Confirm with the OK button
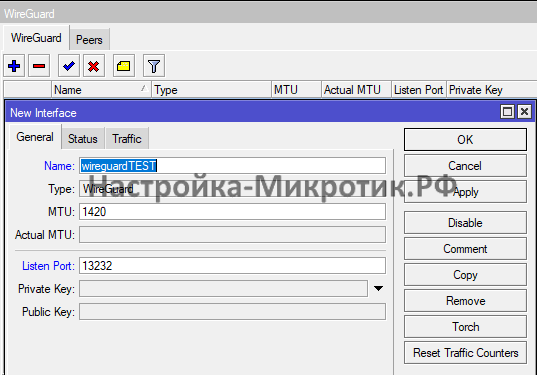This screenshot has height=375, width=537. pos(465,140)
